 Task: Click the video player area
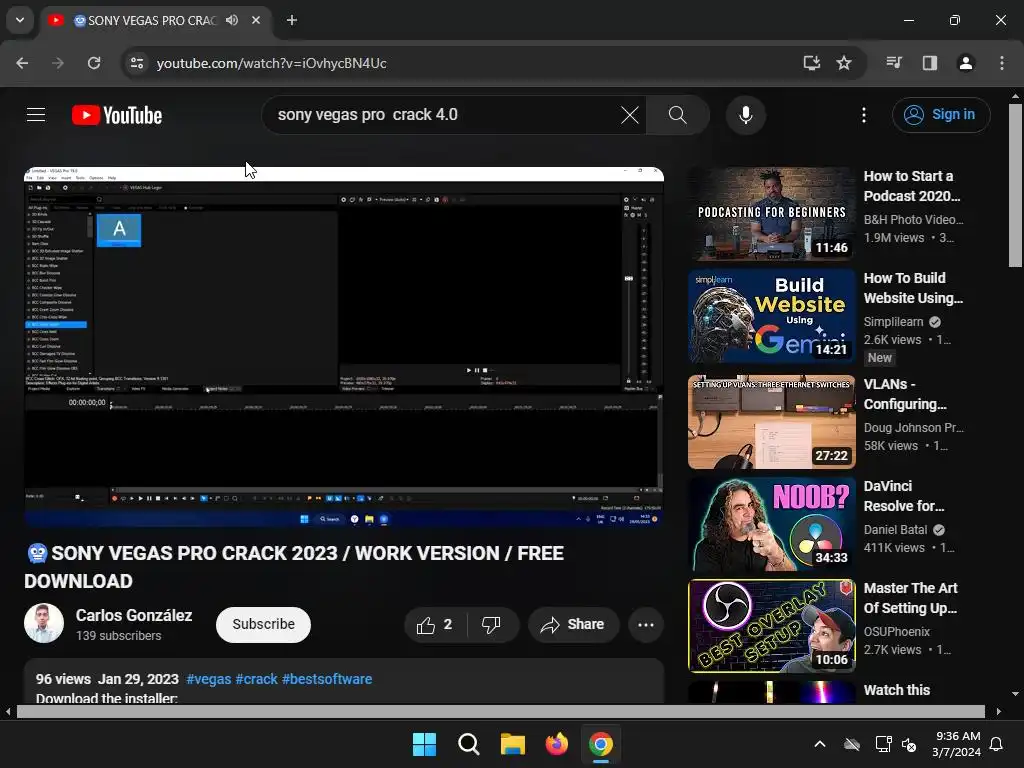344,347
